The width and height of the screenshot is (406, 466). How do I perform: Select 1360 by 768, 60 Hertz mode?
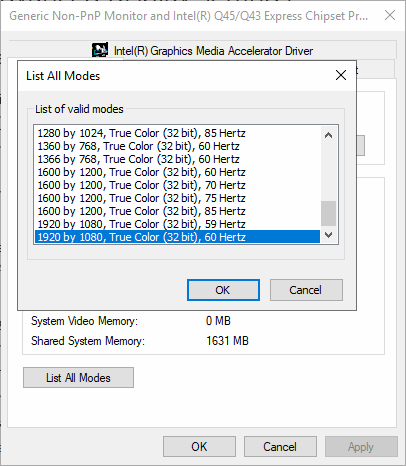coord(177,146)
